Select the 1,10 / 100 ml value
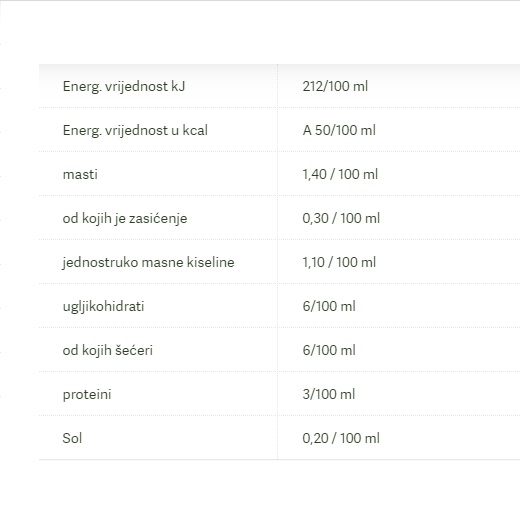The height and width of the screenshot is (520, 520). [339, 262]
